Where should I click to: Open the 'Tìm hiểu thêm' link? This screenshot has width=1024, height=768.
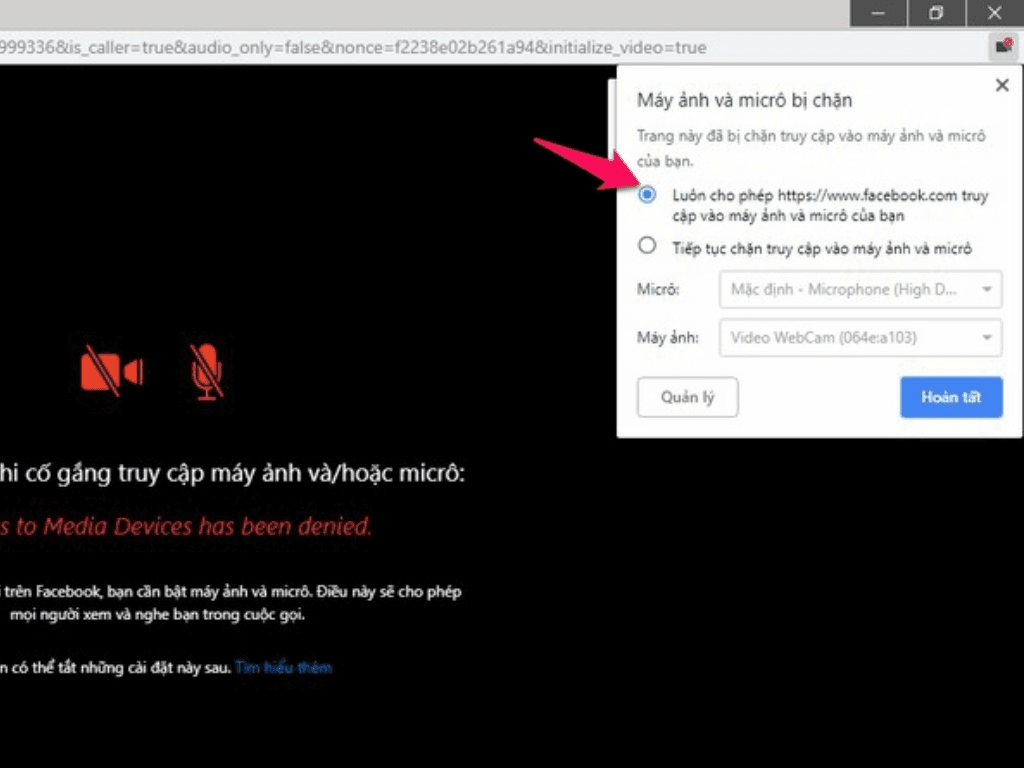point(283,667)
